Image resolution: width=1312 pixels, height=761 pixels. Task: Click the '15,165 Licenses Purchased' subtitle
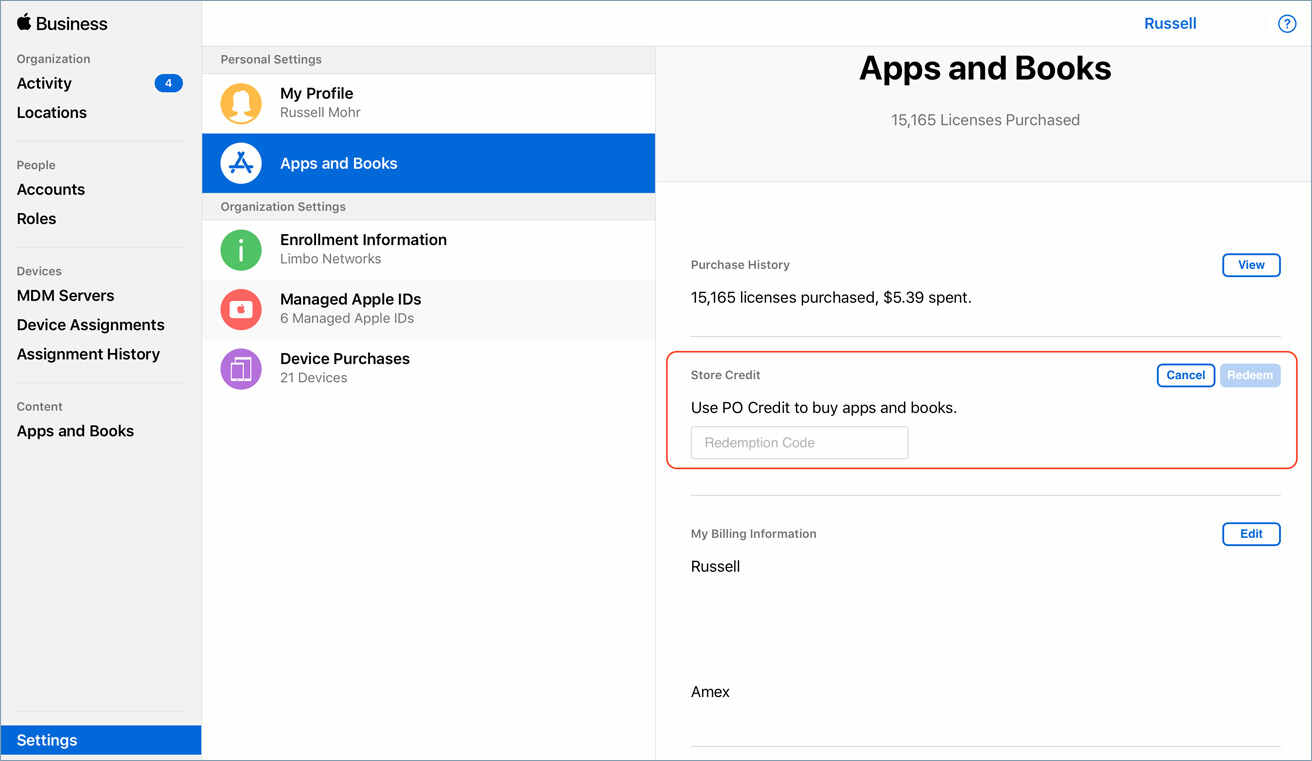985,120
